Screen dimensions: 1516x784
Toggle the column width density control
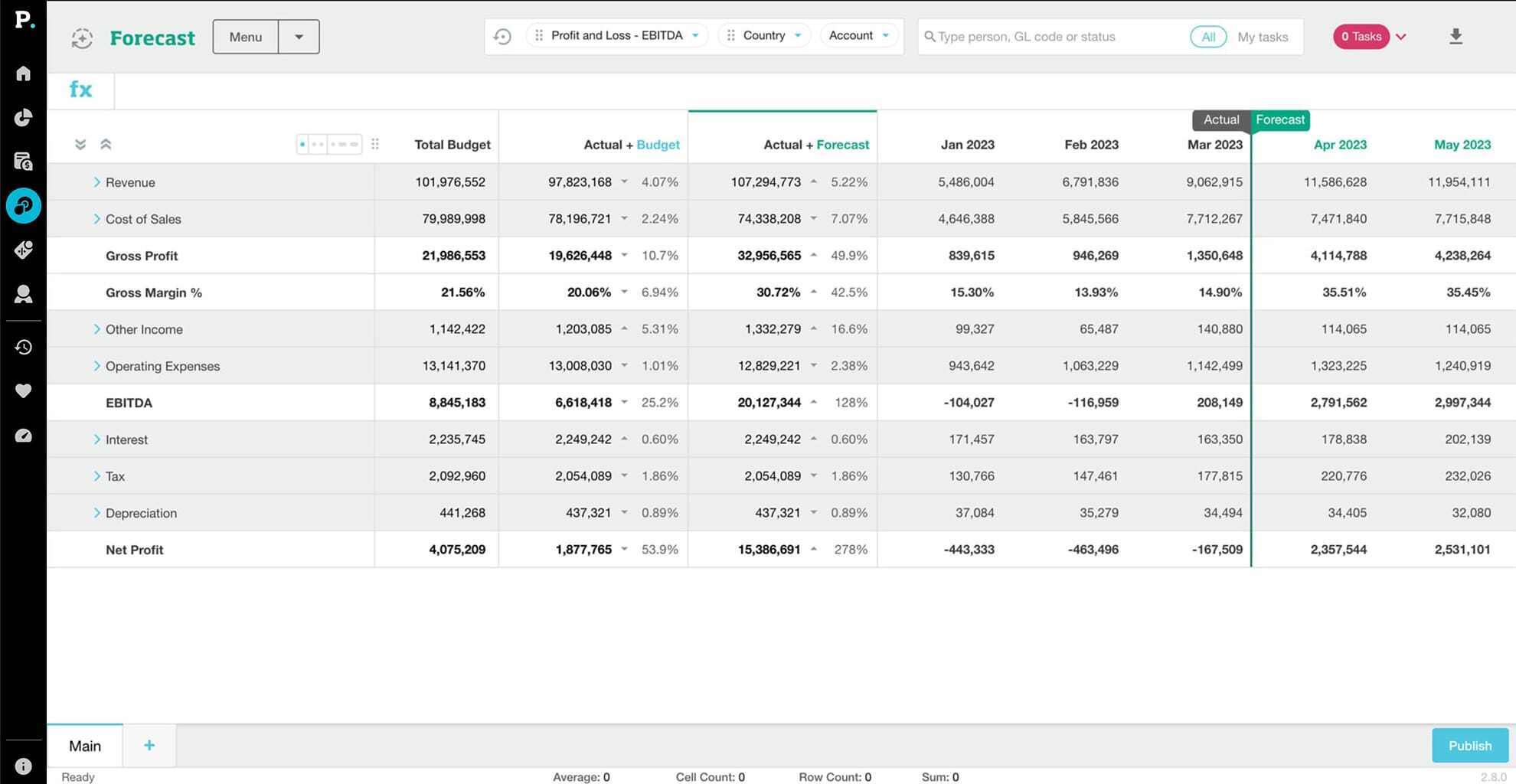328,144
